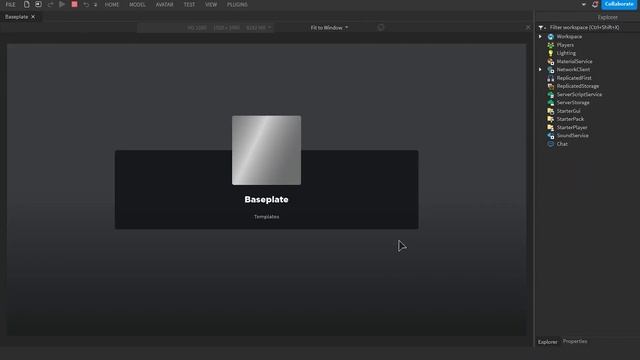Click the Players service icon
The height and width of the screenshot is (360, 640).
551,45
